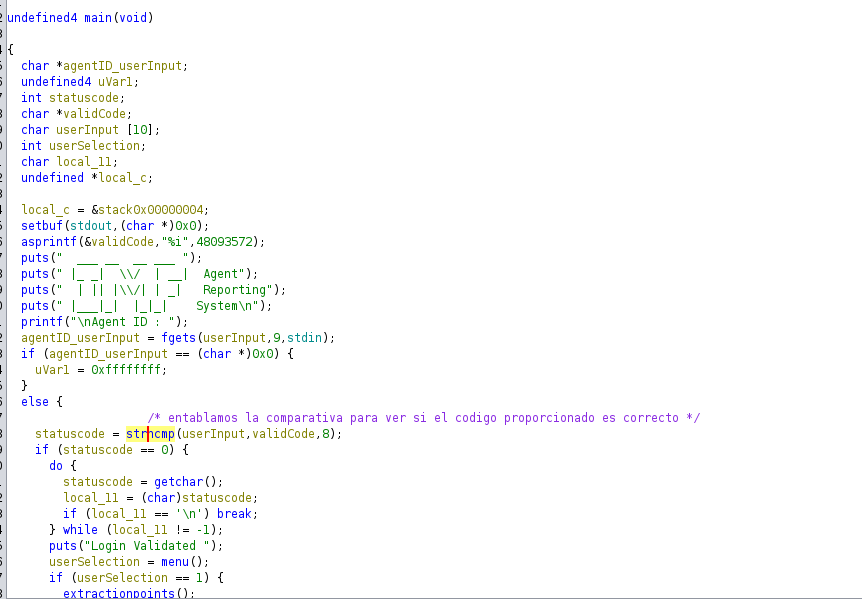Click the Spanish comment above strncmp
This screenshot has height=599, width=862.
tap(424, 418)
